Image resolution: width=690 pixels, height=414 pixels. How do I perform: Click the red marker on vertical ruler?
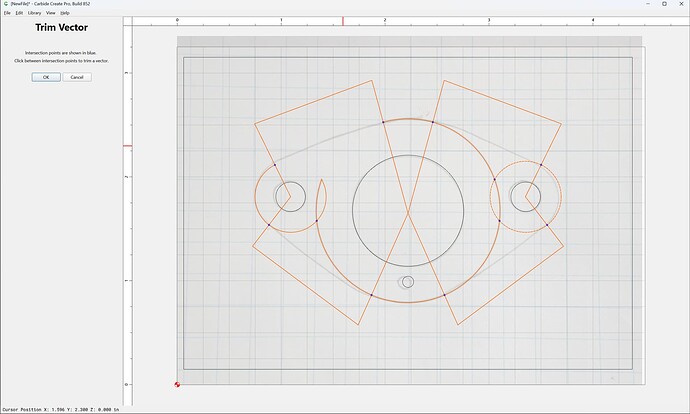click(x=127, y=146)
